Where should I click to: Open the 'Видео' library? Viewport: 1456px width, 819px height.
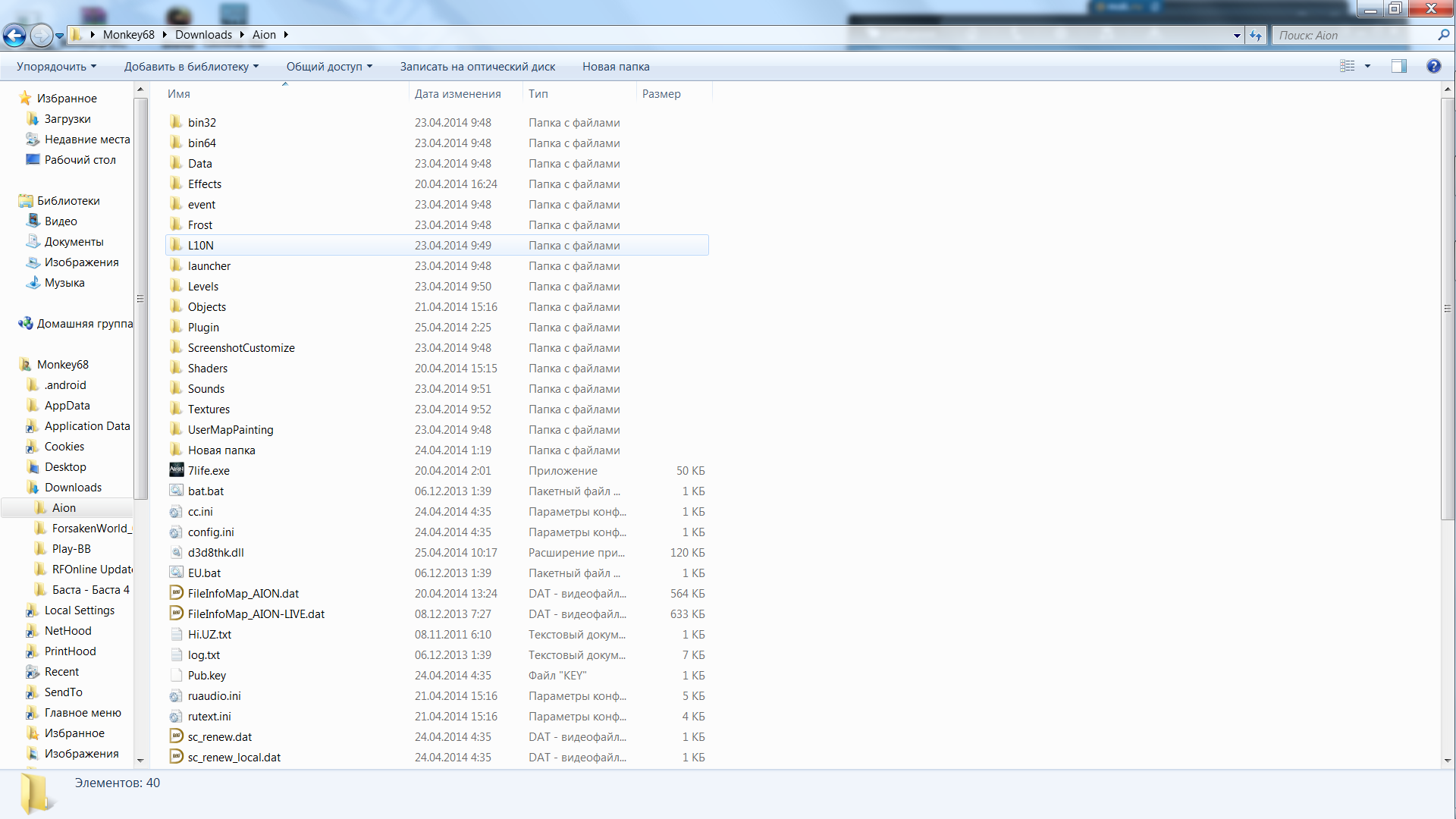61,221
